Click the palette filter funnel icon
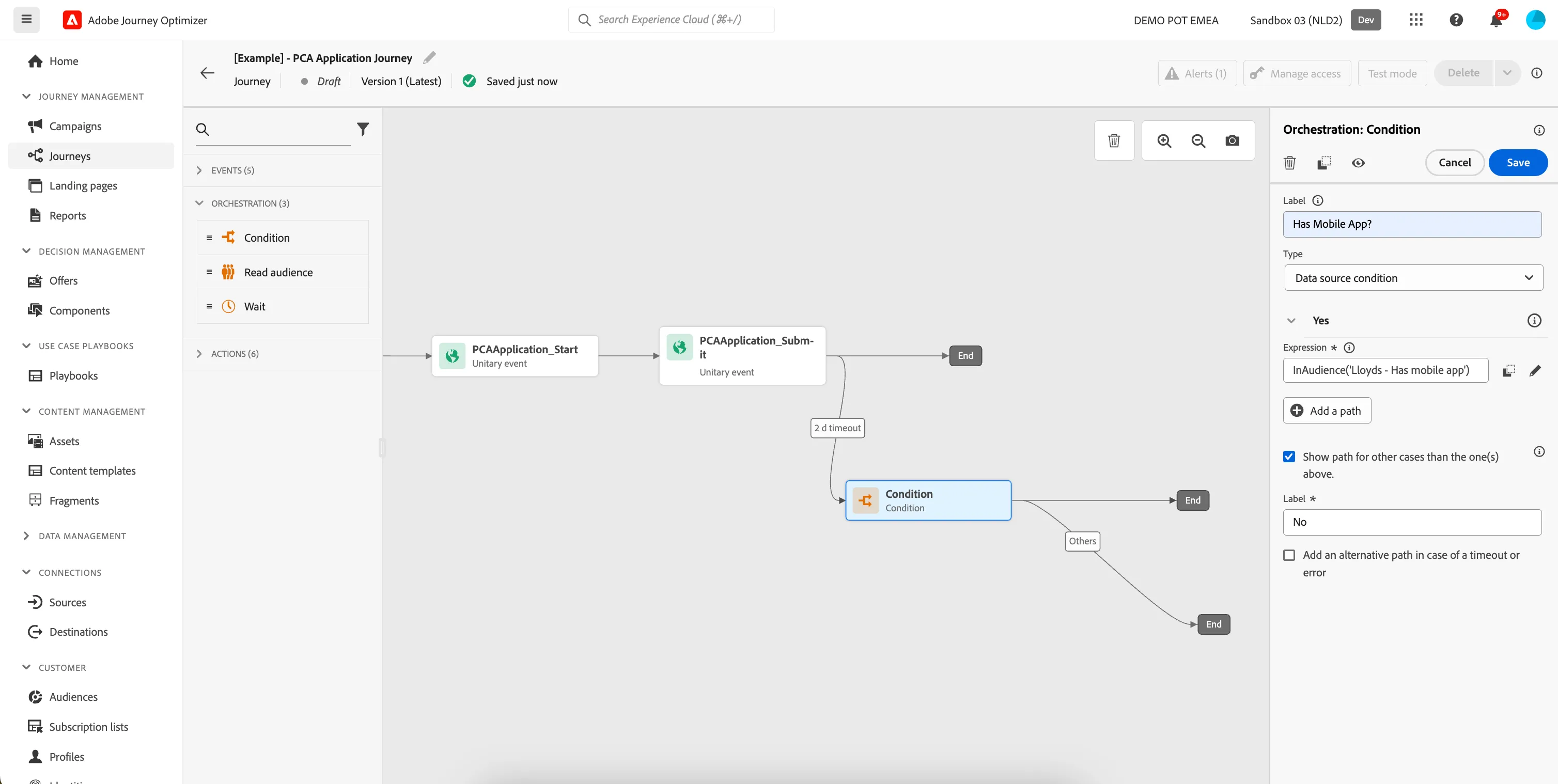Viewport: 1558px width, 784px height. [x=363, y=129]
